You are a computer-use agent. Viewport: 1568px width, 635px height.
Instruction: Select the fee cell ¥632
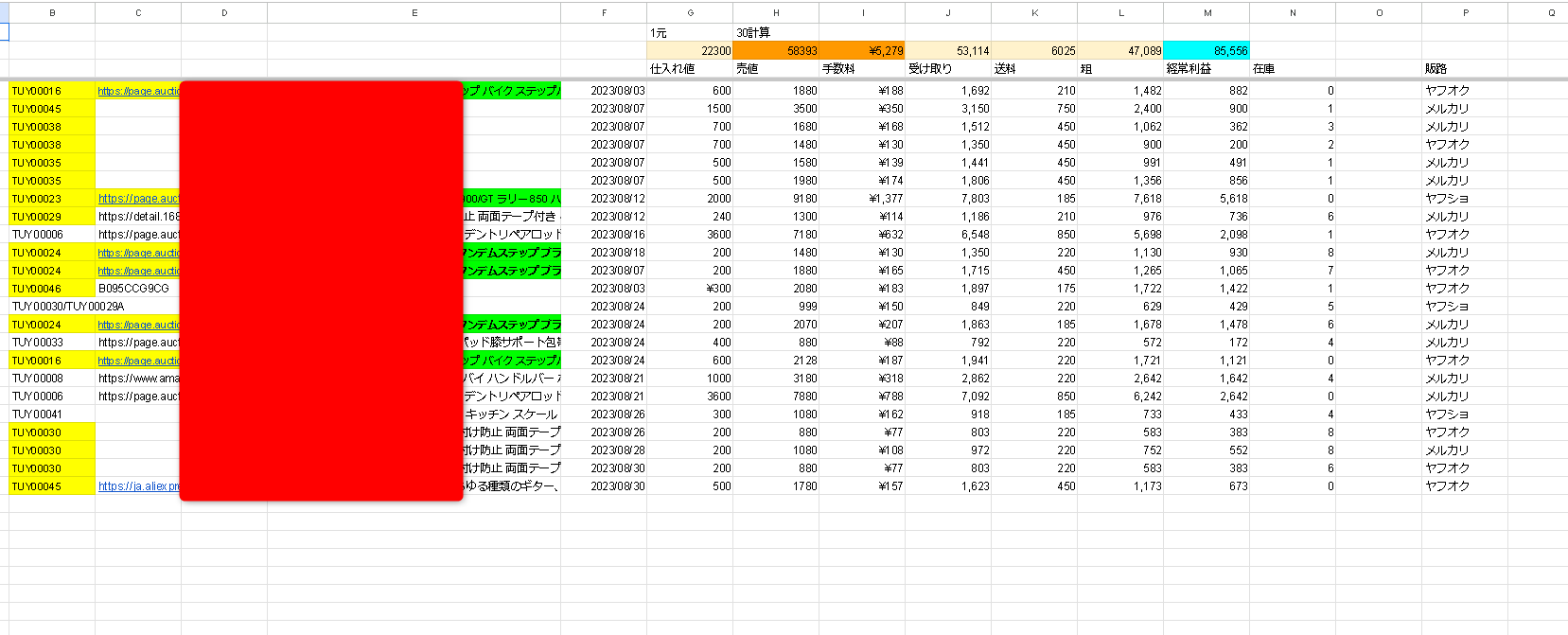pos(862,235)
